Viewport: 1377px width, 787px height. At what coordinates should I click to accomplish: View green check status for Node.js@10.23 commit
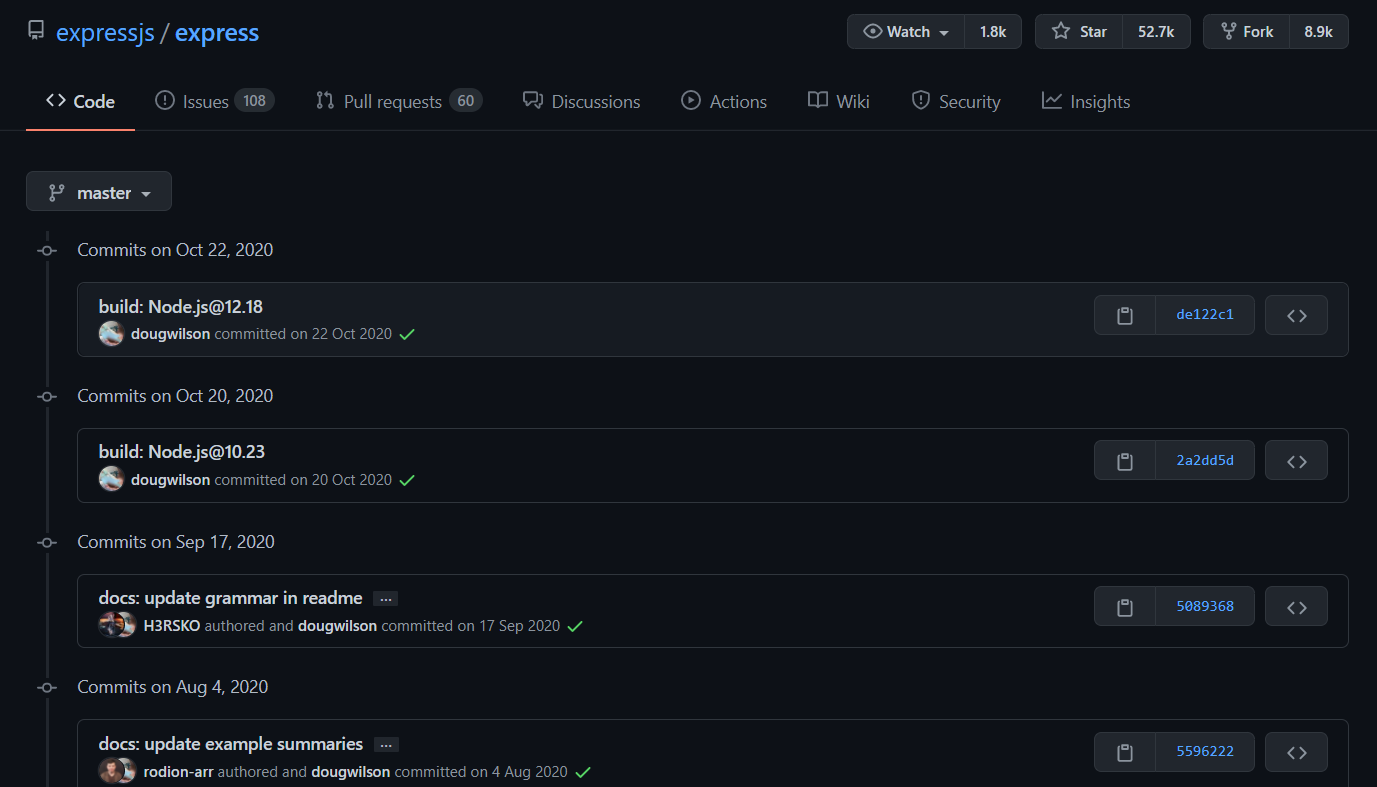pyautogui.click(x=407, y=481)
